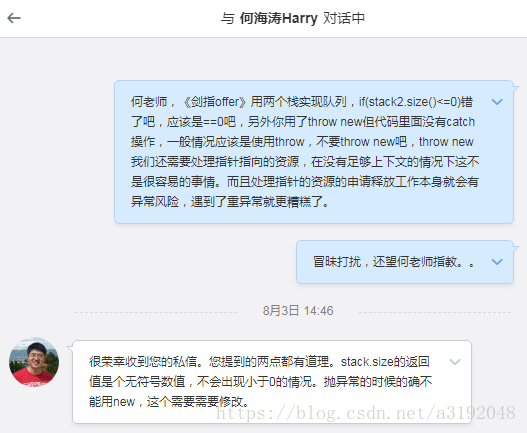Image resolution: width=527 pixels, height=433 pixels.
Task: Click the line 异常风险，遇到了重异常就更糟糕了
Action: (230, 202)
